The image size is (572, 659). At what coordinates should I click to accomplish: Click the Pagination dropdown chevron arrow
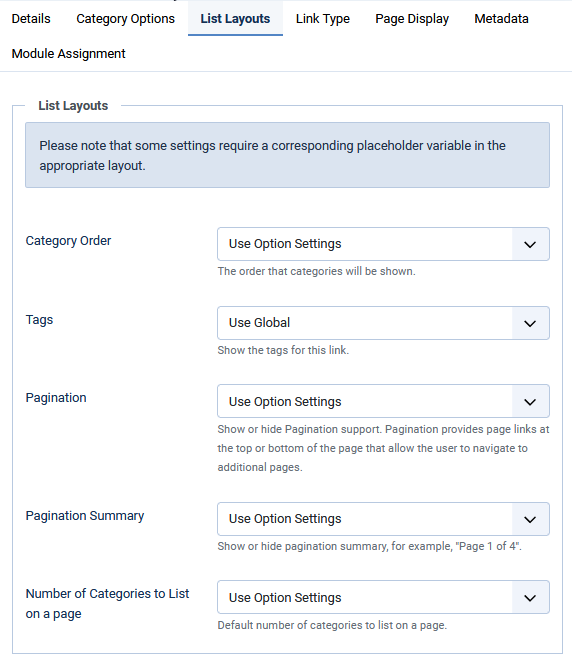pos(530,402)
